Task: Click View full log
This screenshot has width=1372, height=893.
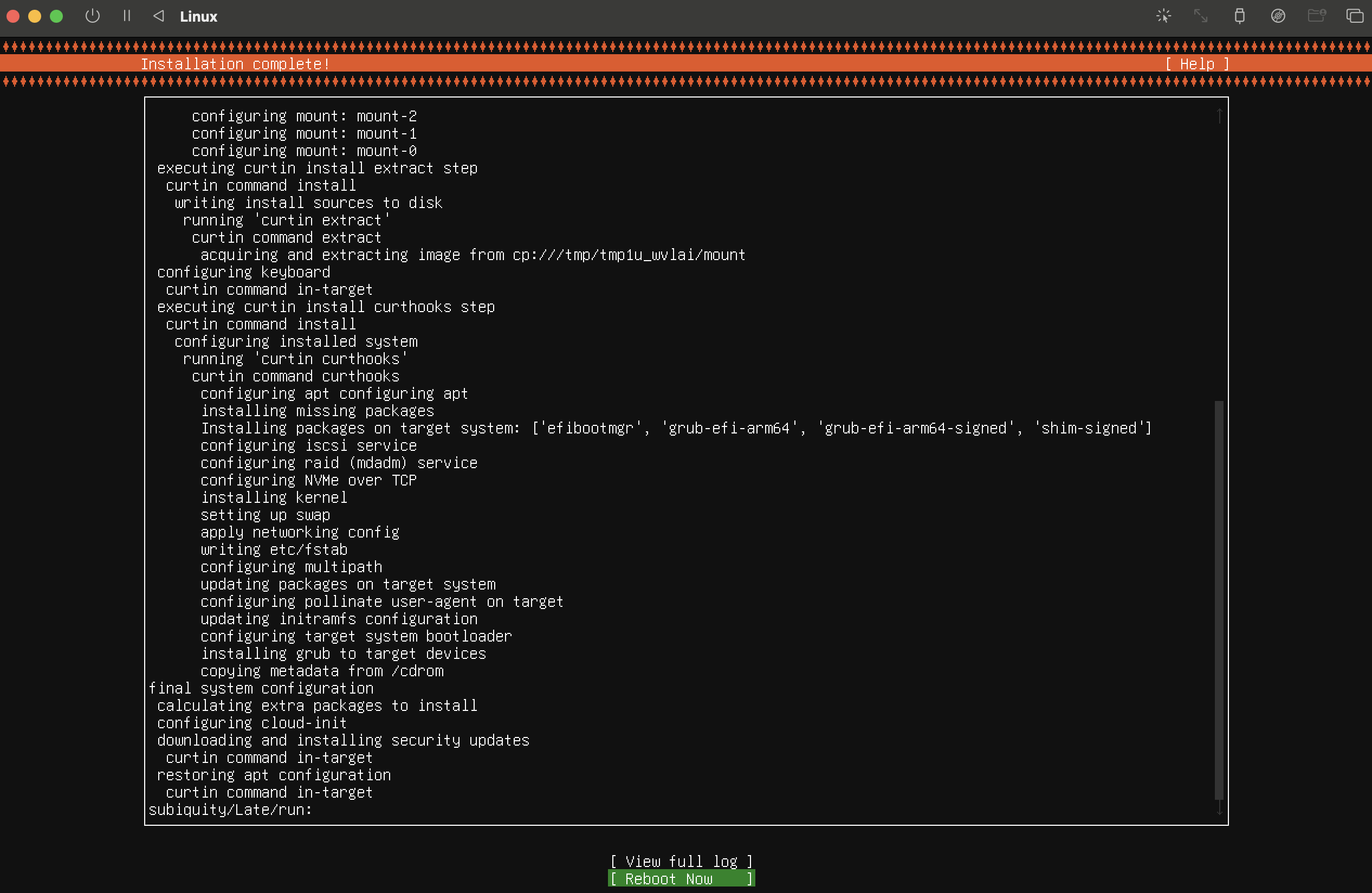Action: pyautogui.click(x=681, y=861)
